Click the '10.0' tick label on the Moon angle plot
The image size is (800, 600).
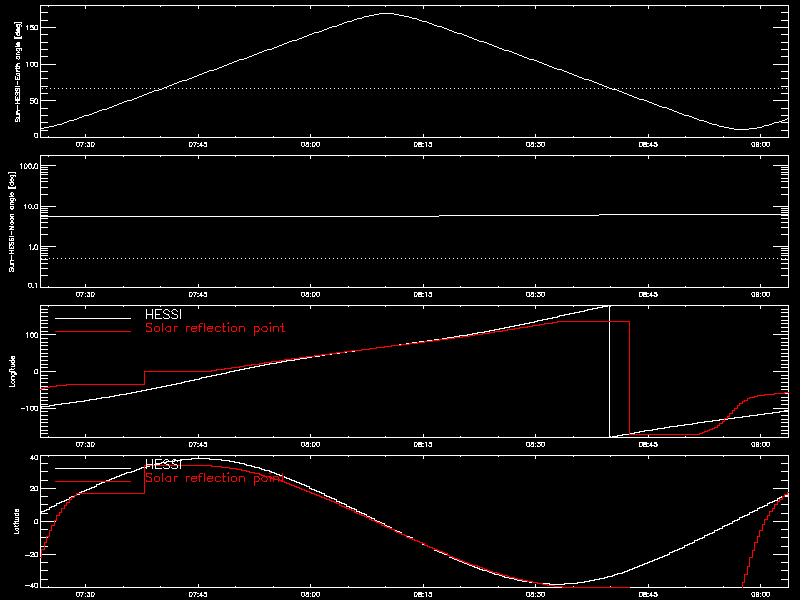pyautogui.click(x=31, y=207)
